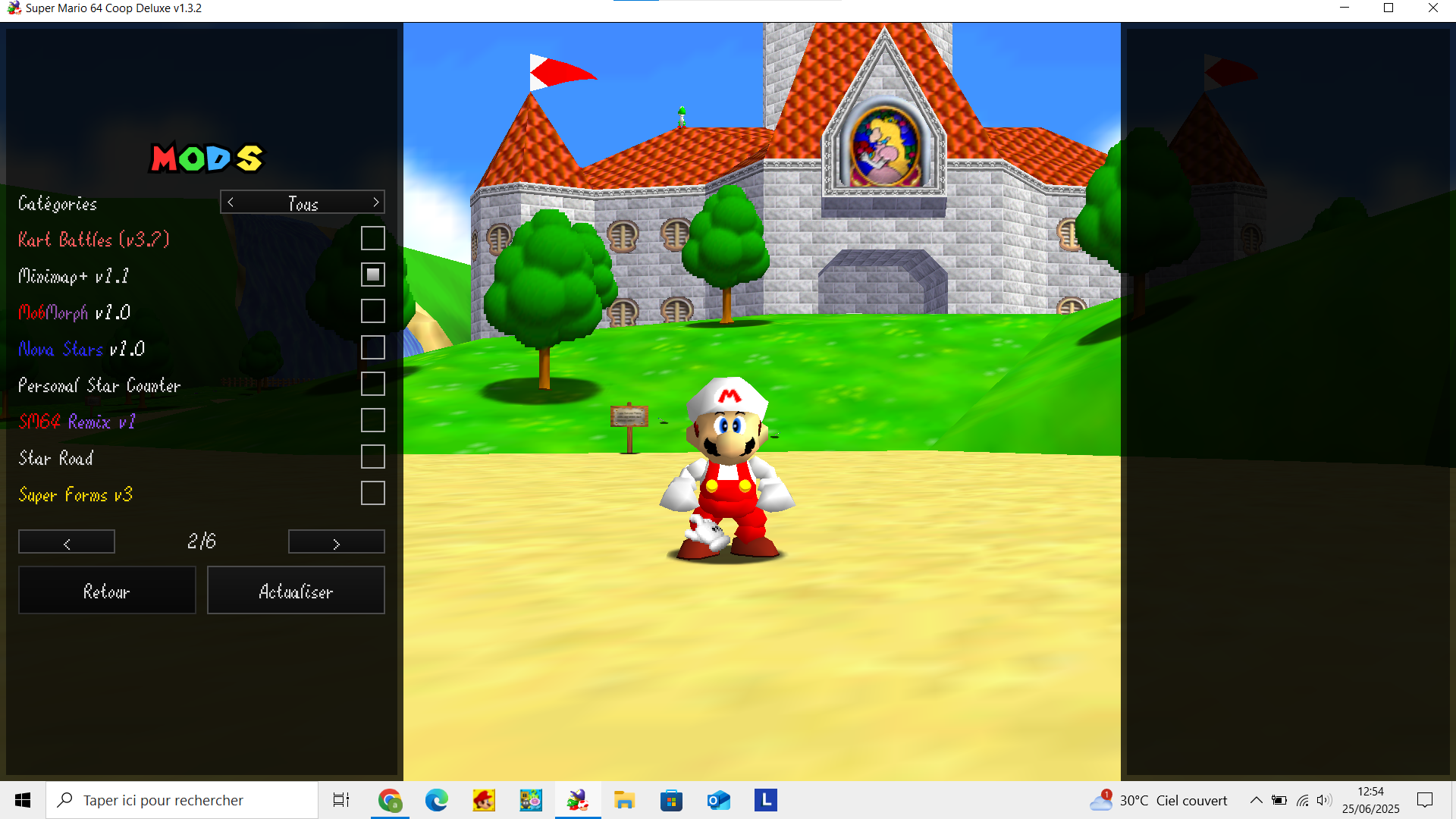This screenshot has width=1456, height=819.
Task: Open Google Chrome from the taskbar
Action: click(x=390, y=800)
